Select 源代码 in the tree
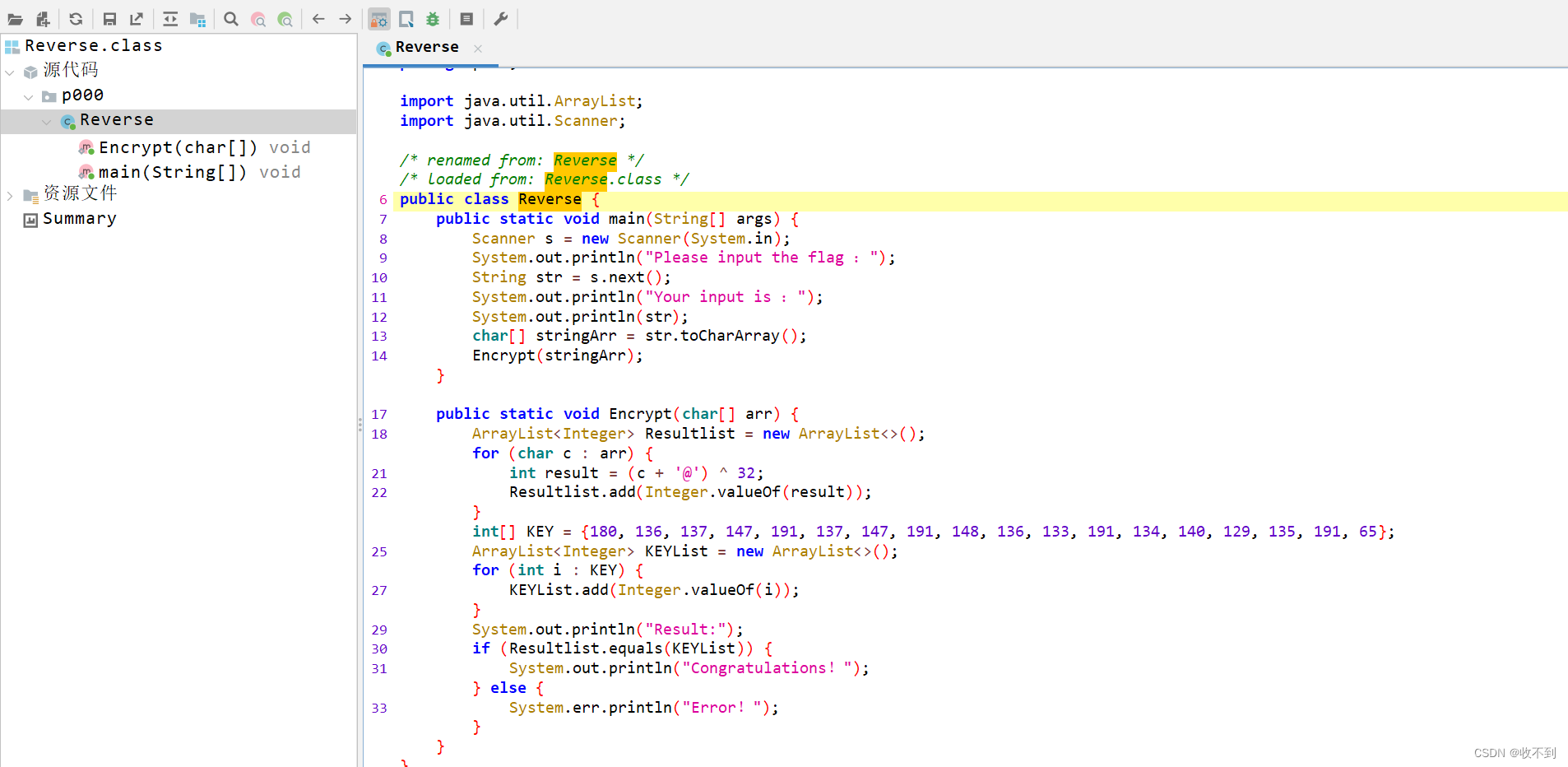1568x767 pixels. point(71,71)
